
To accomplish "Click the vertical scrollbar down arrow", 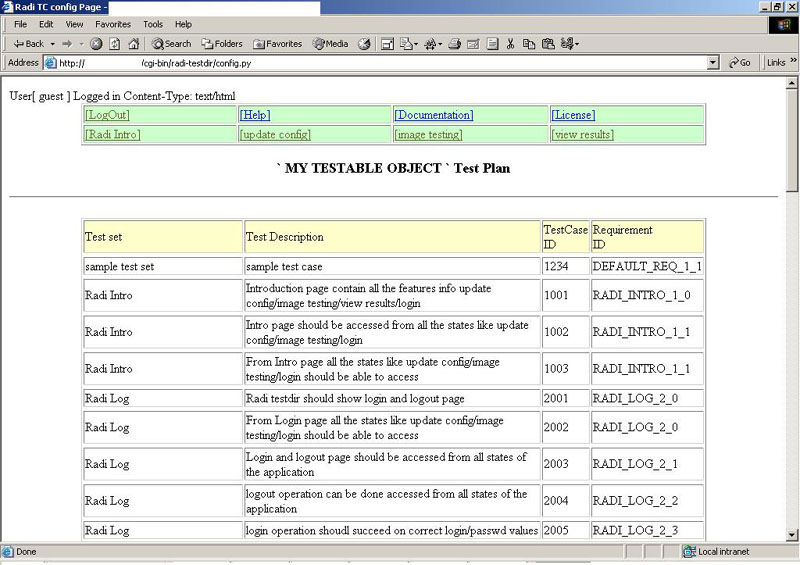I will click(x=793, y=535).
